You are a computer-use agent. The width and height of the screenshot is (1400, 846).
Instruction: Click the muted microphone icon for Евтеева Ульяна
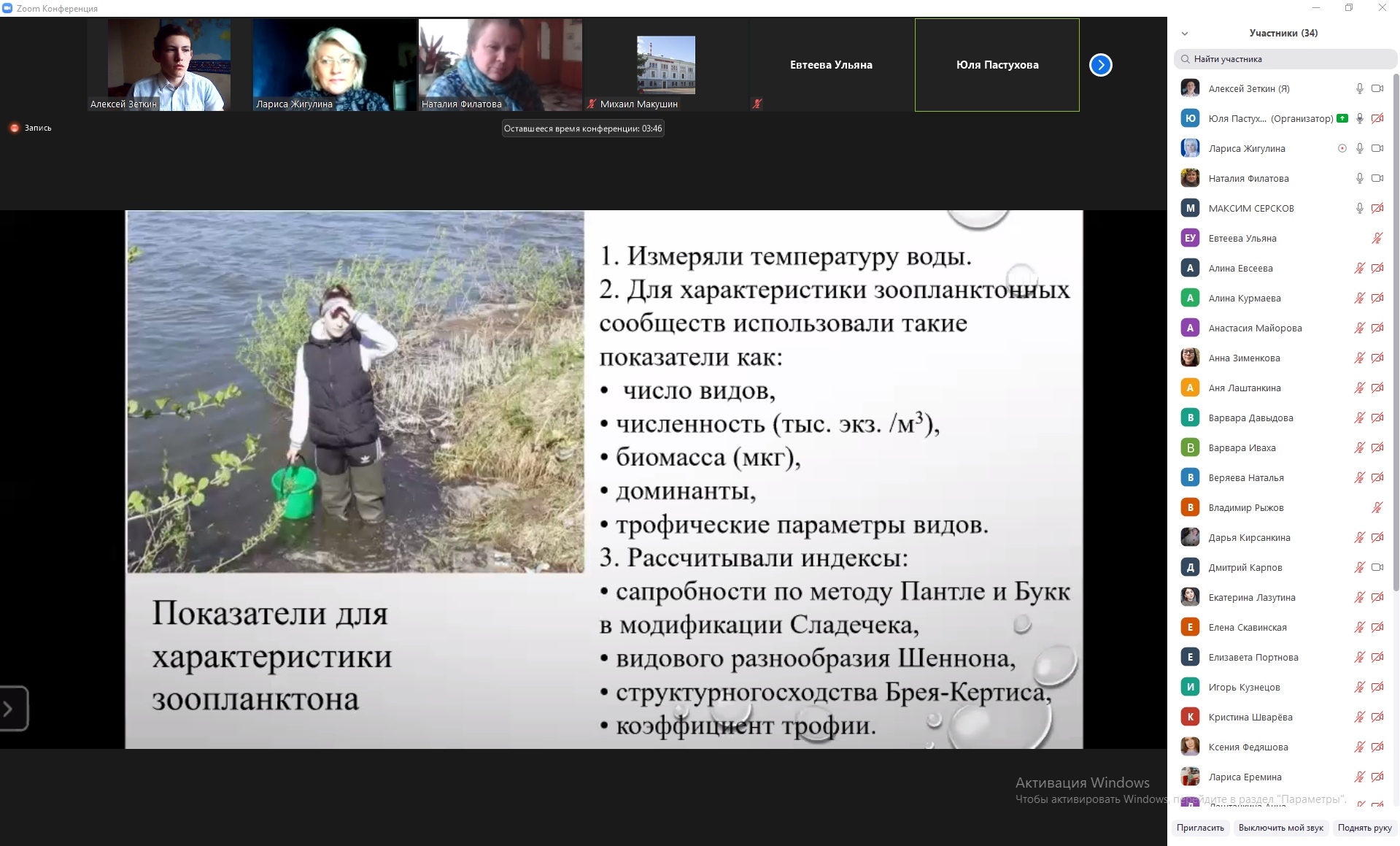(x=1377, y=238)
